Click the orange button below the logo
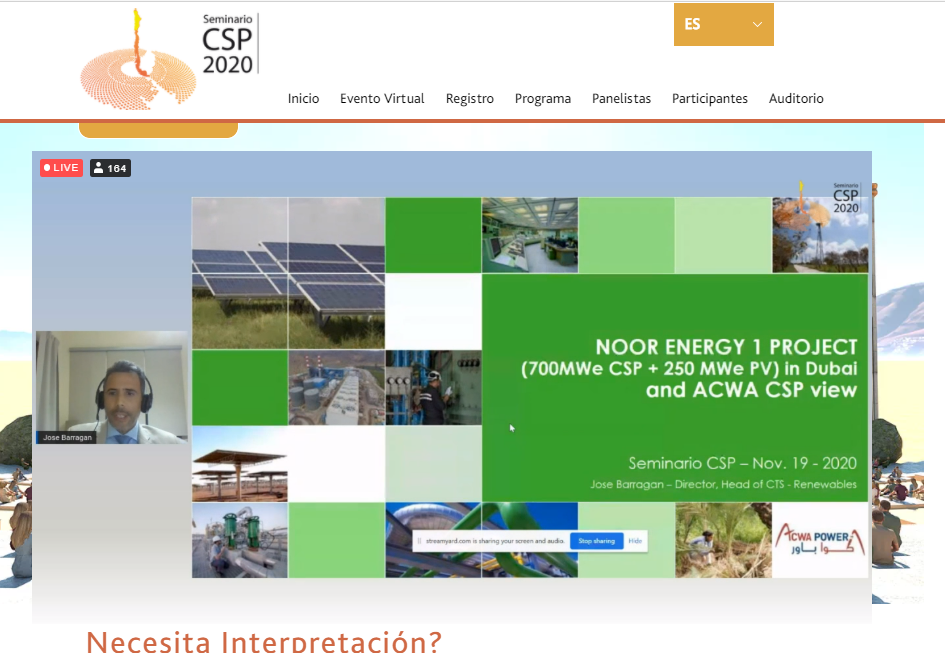This screenshot has width=945, height=653. tap(159, 130)
